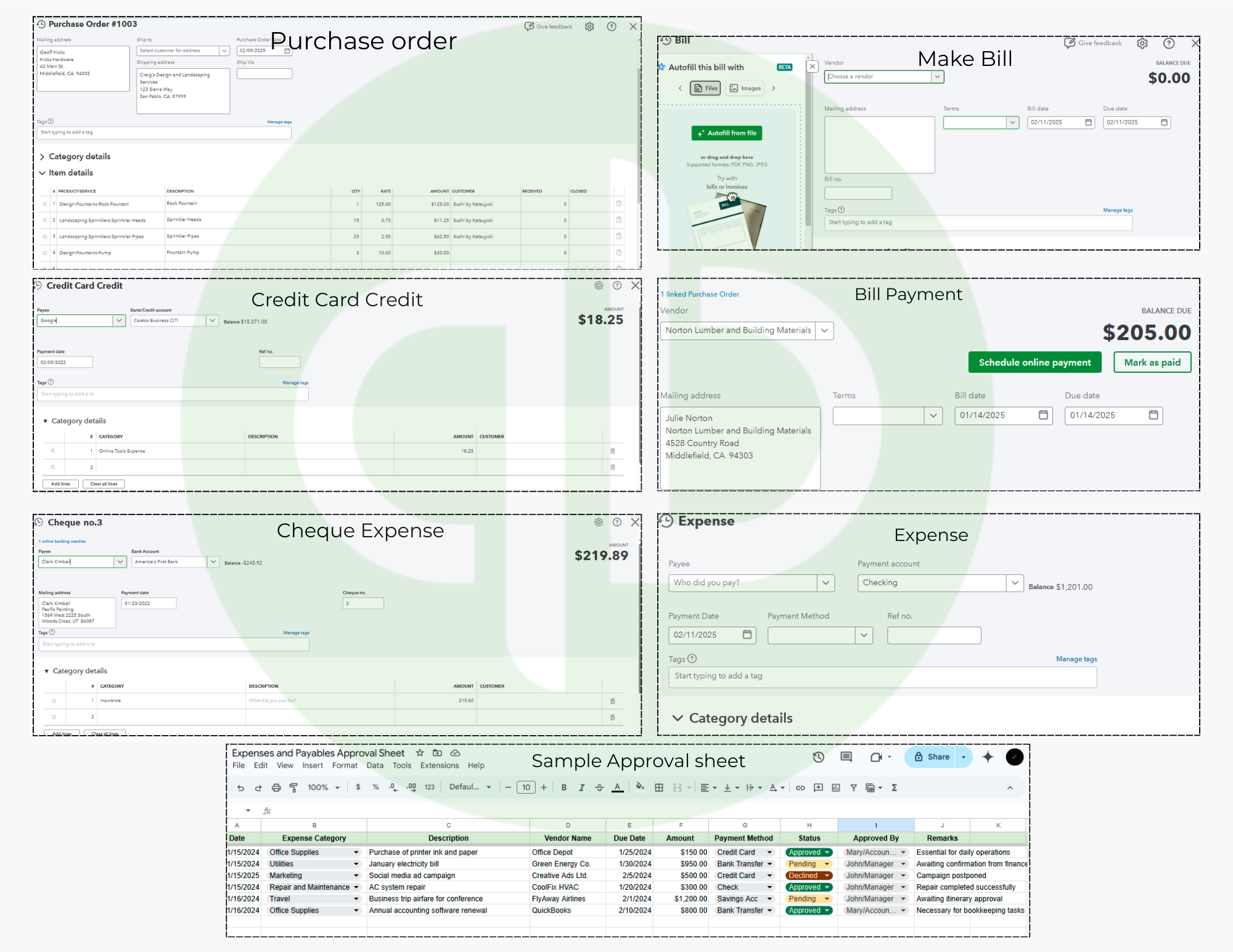The height and width of the screenshot is (952, 1233).
Task: Toggle strikethrough formatting in sheet toolbar
Action: 599,787
